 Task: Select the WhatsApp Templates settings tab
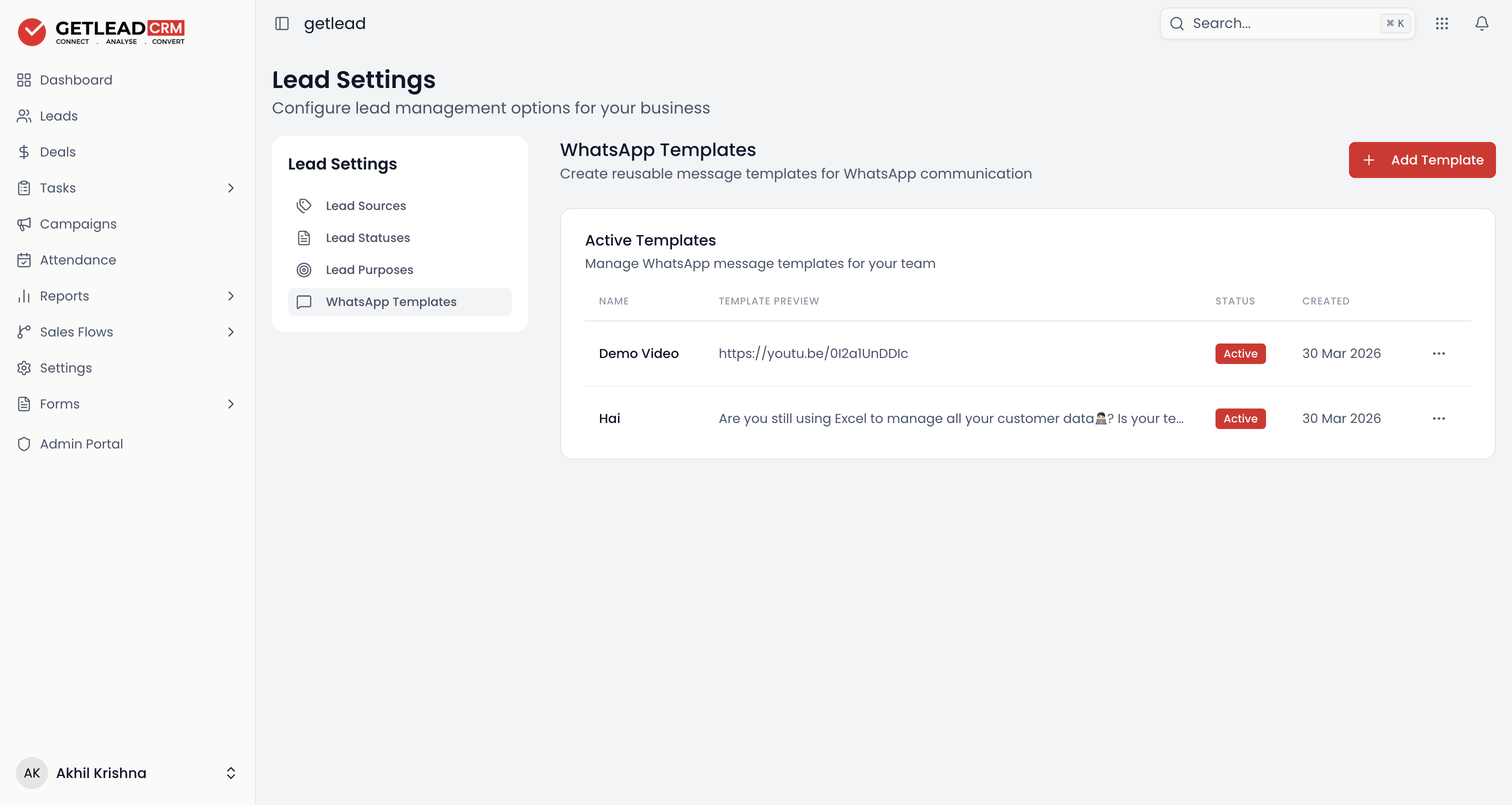coord(399,302)
